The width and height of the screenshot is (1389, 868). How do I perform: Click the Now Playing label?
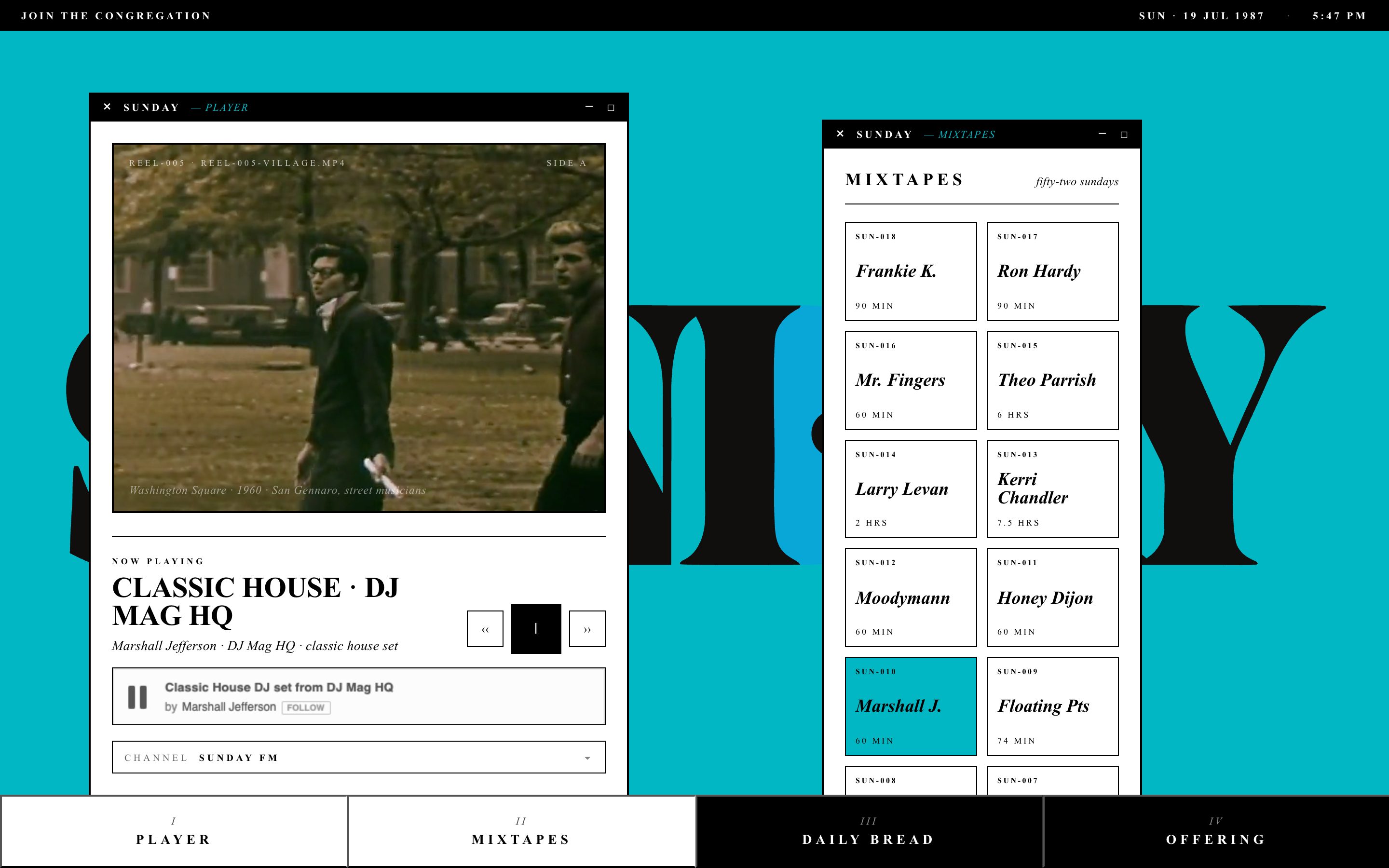tap(158, 561)
